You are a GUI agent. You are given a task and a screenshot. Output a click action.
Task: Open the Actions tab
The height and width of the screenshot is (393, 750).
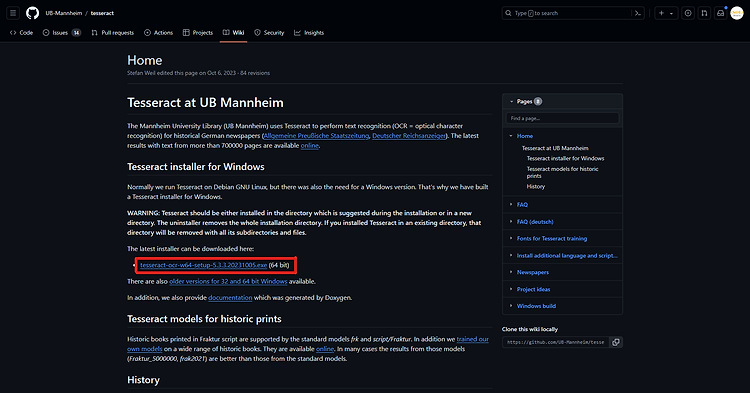click(x=158, y=33)
